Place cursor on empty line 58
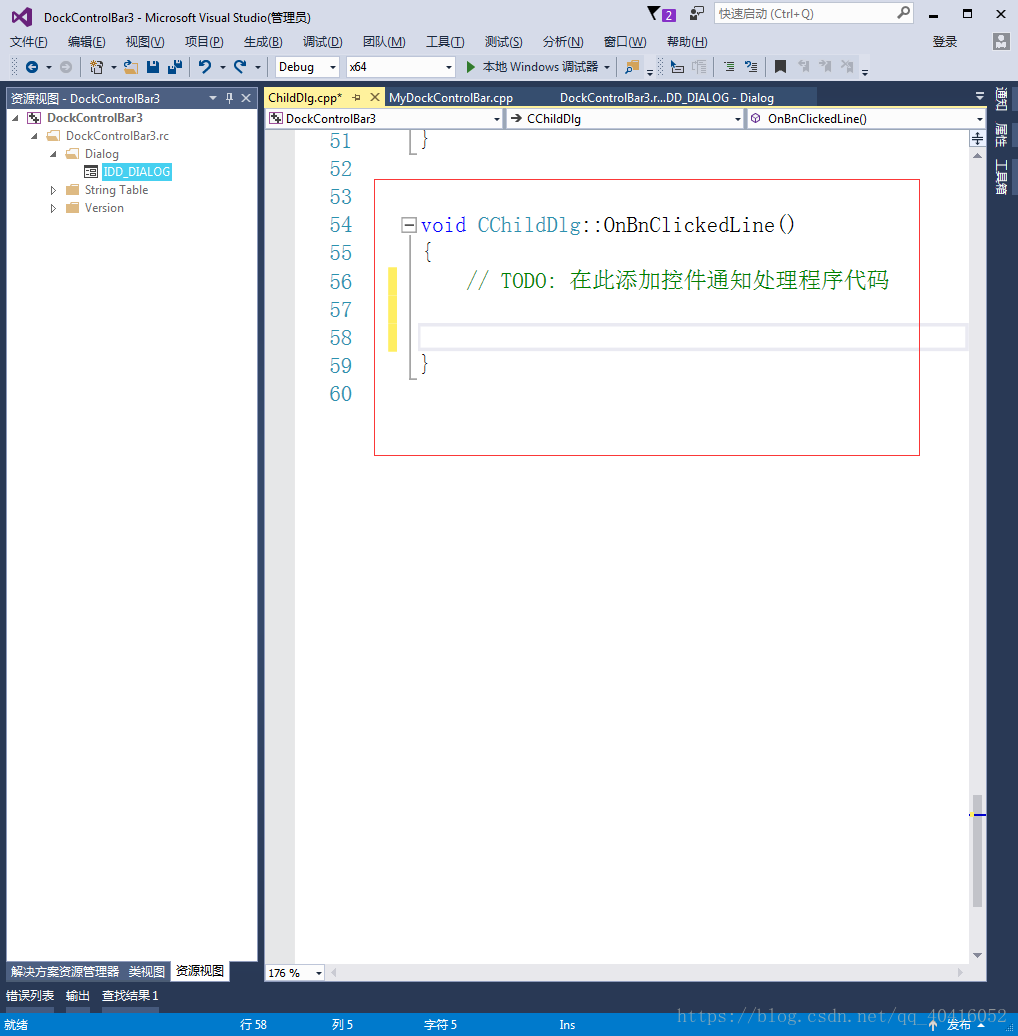This screenshot has height=1036, width=1018. tap(692, 338)
